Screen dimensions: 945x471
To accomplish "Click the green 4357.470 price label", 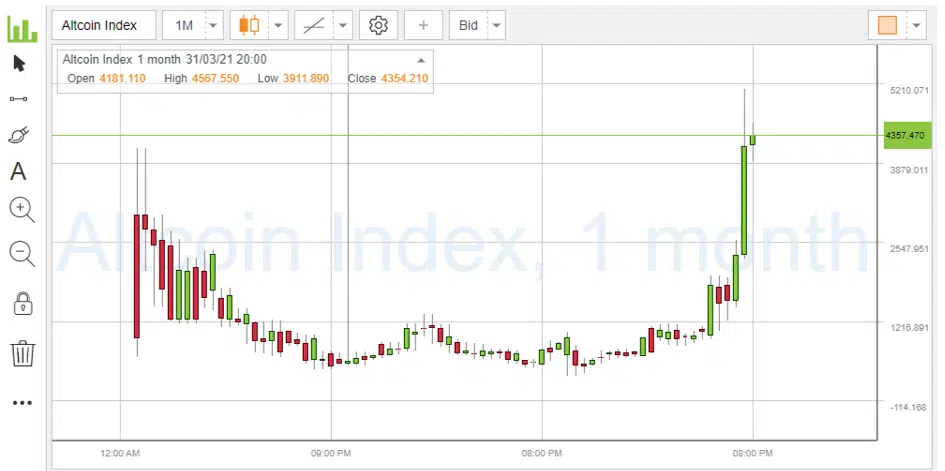I will point(908,136).
